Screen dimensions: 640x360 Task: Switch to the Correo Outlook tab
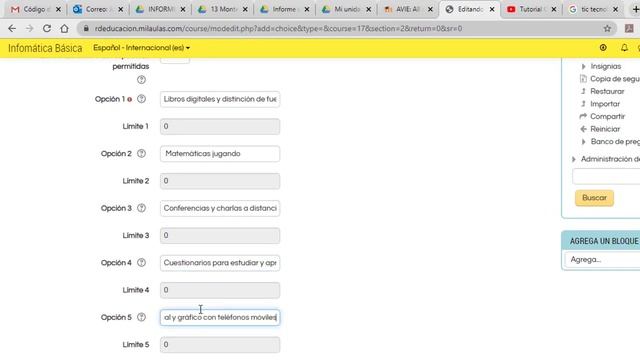(x=98, y=9)
